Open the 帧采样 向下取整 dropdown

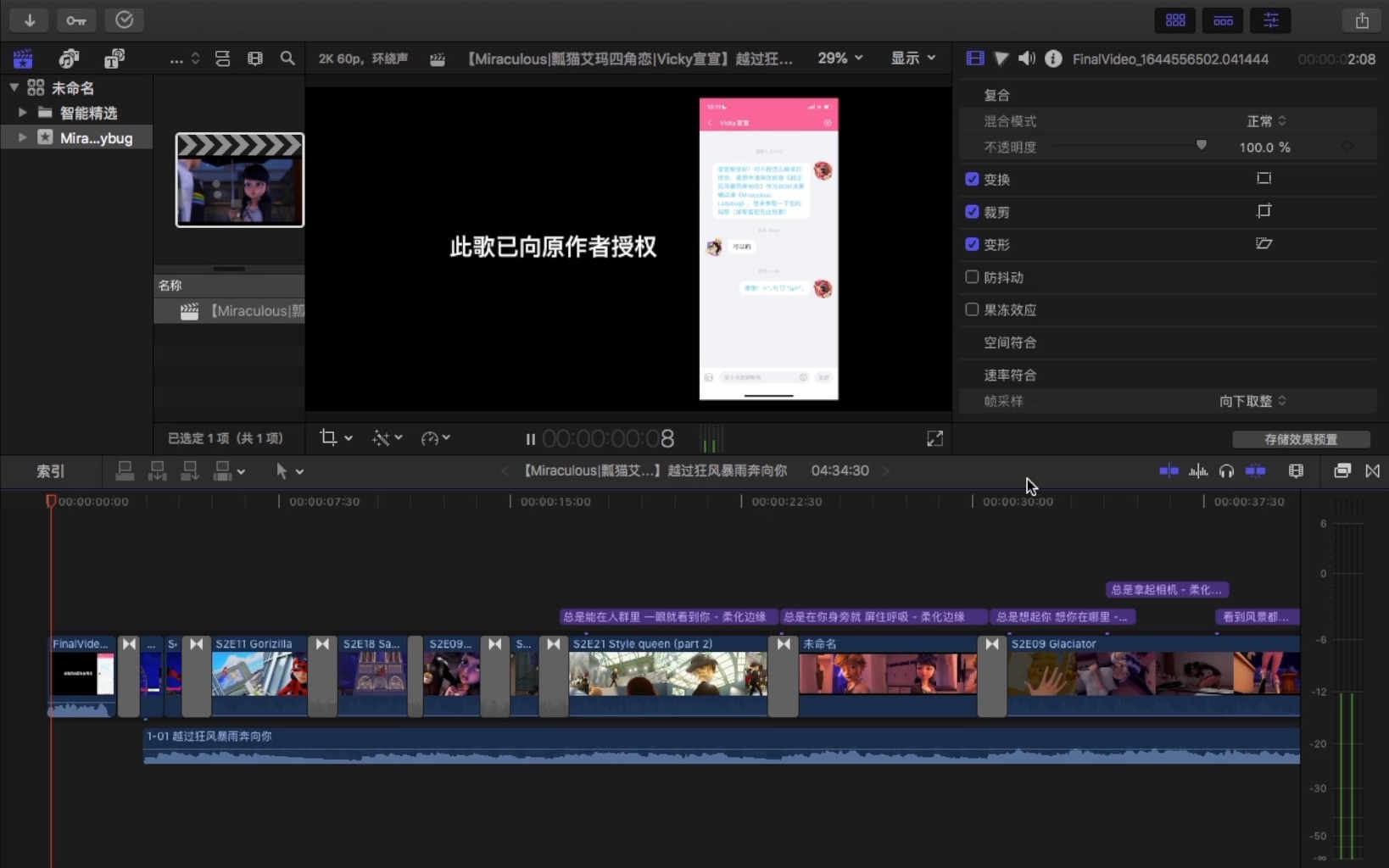[1252, 401]
